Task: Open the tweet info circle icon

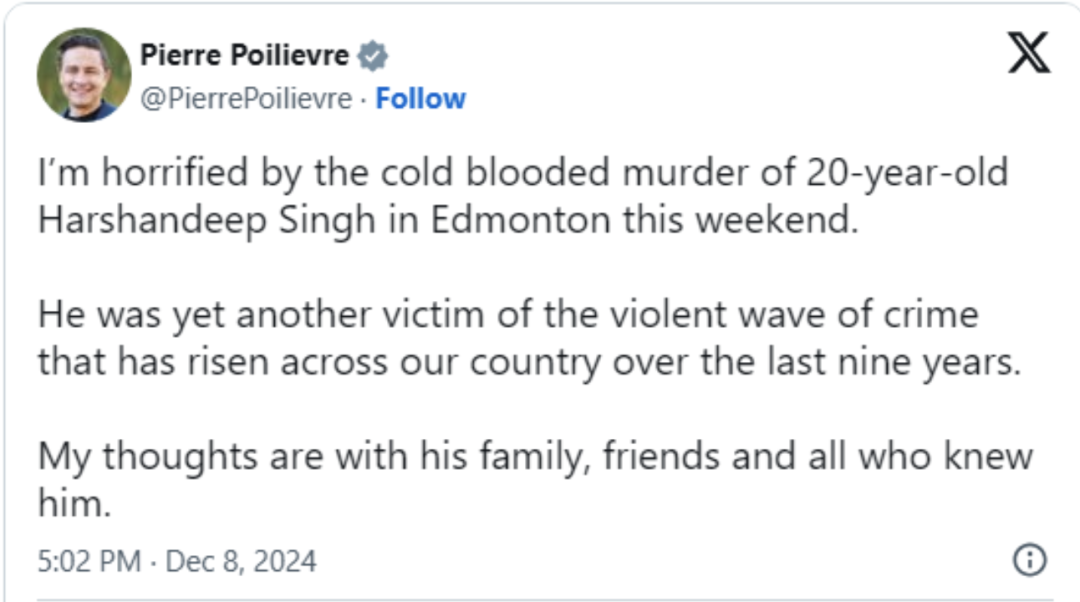Action: point(1029,560)
